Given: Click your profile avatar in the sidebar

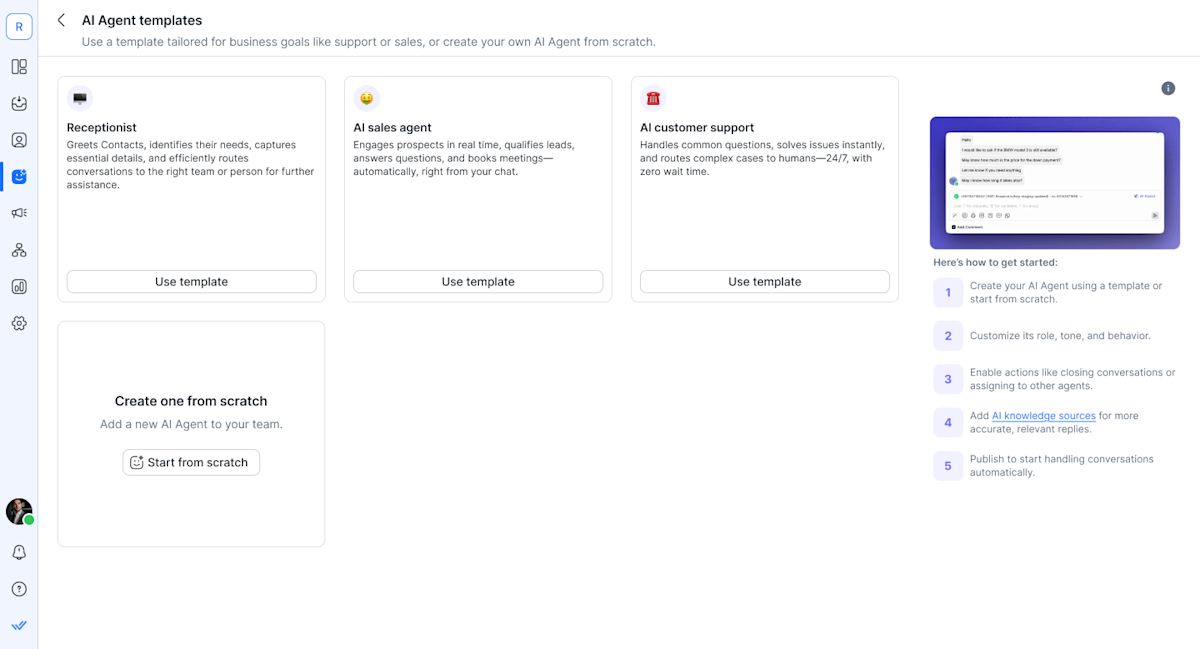Looking at the screenshot, I should 19,511.
